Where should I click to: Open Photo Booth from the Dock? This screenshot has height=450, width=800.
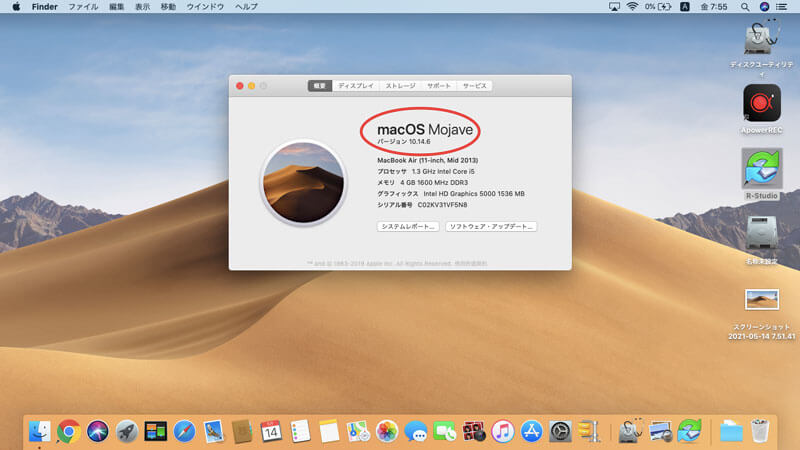pos(473,432)
